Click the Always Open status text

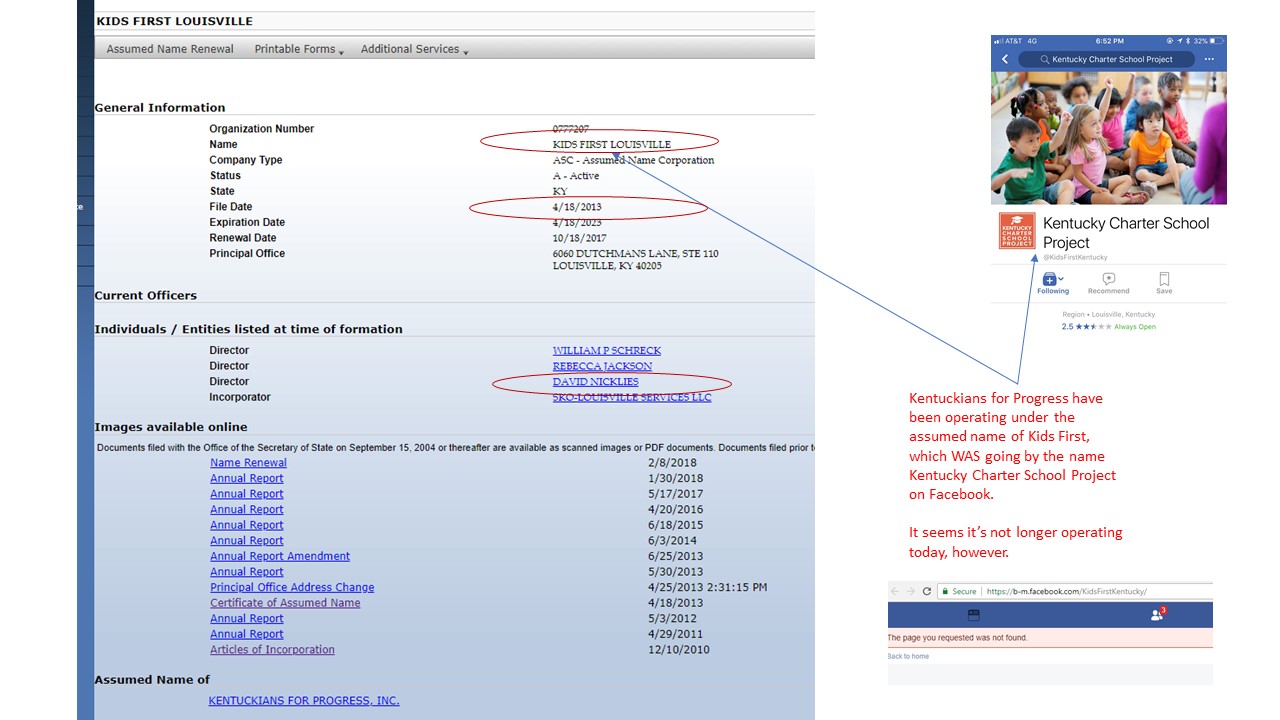1135,327
